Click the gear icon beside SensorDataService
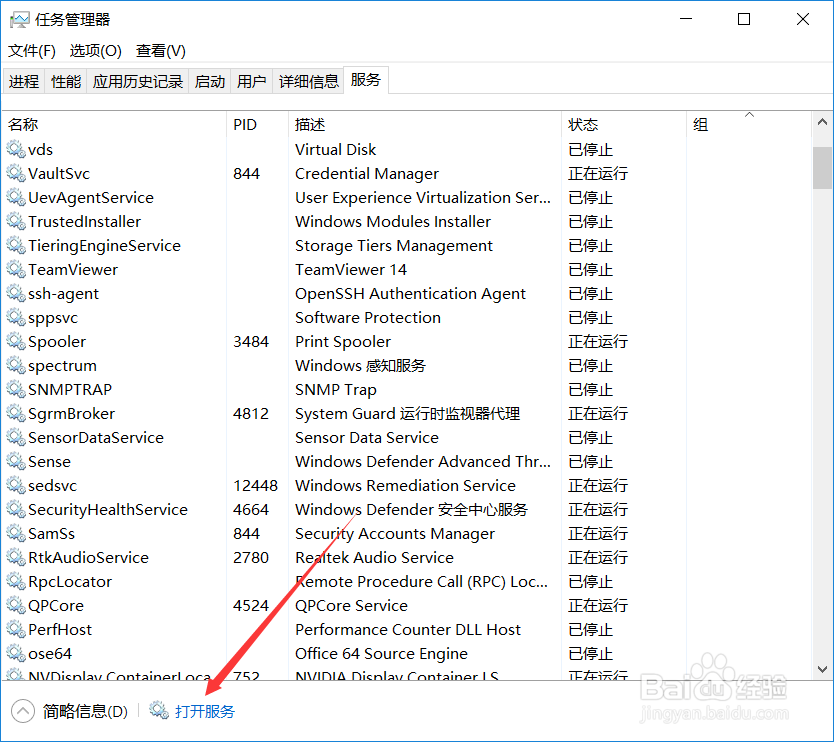This screenshot has height=742, width=834. coord(16,437)
